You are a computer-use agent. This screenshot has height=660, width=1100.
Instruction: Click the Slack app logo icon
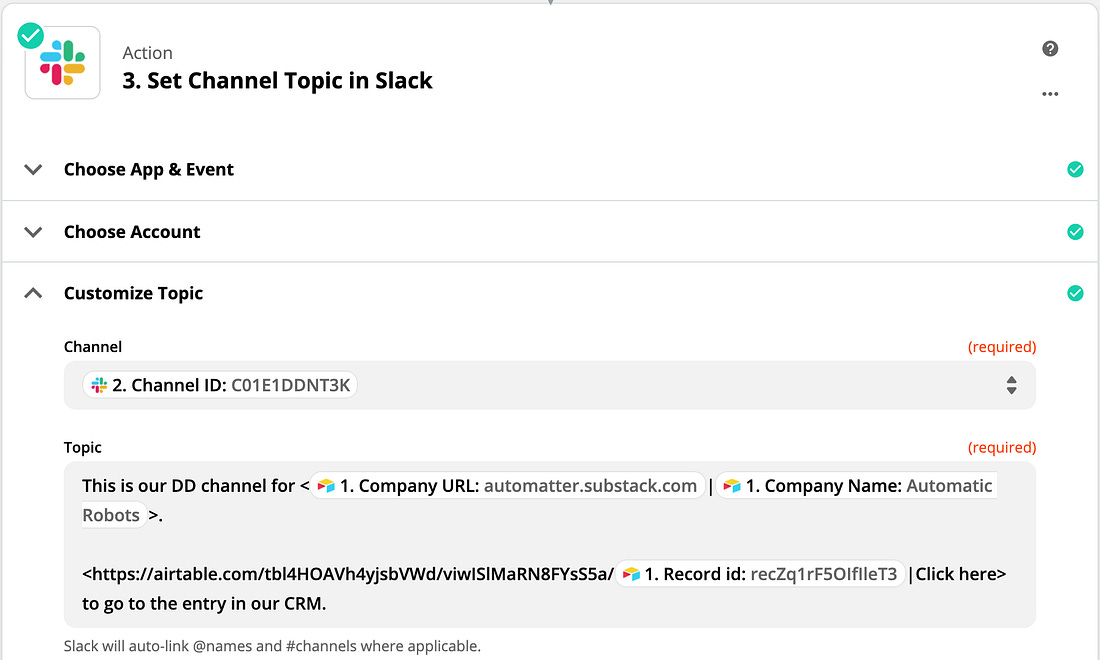tap(62, 63)
